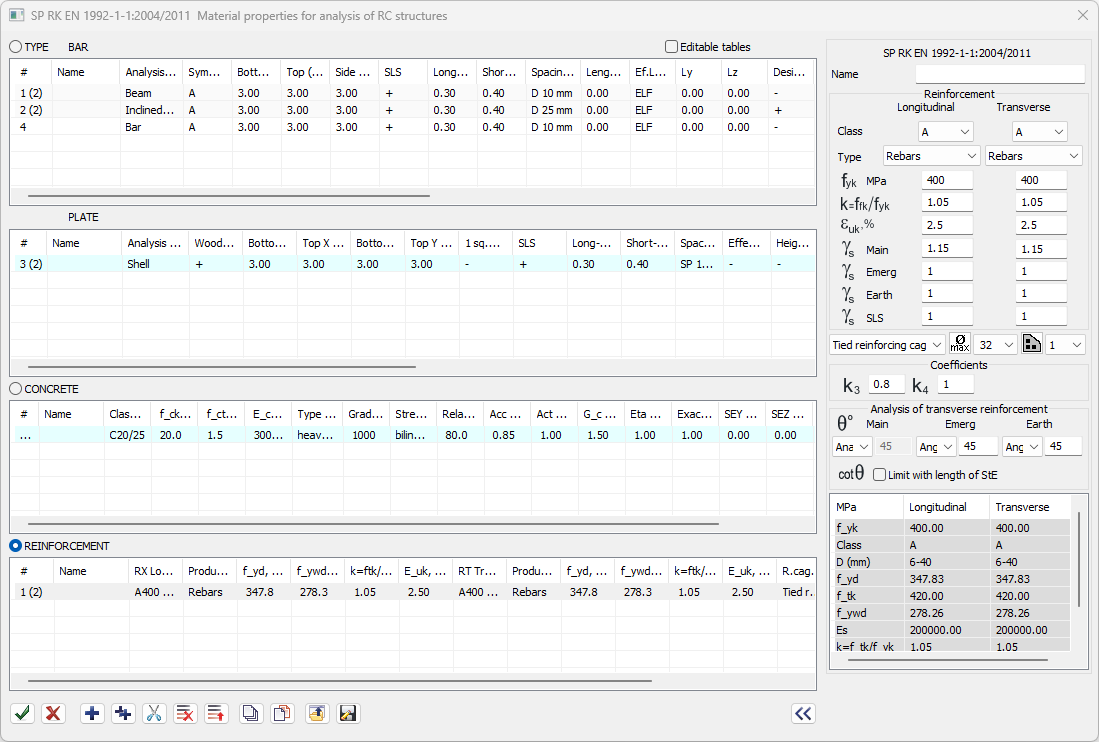Viewport: 1099px width, 742px height.
Task: Click the single blue plus add icon
Action: (92, 713)
